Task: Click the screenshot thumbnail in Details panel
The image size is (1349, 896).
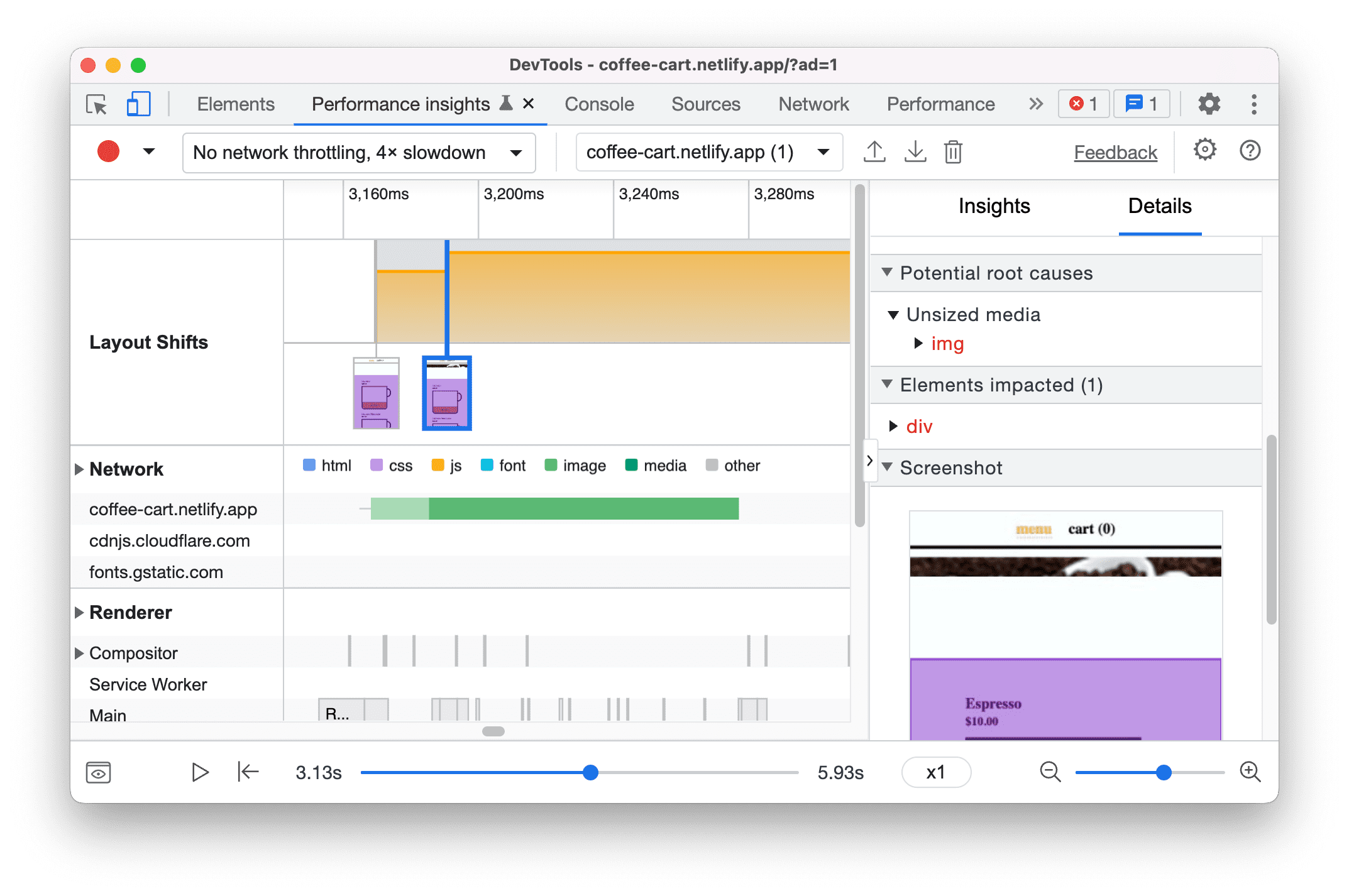Action: point(1065,620)
